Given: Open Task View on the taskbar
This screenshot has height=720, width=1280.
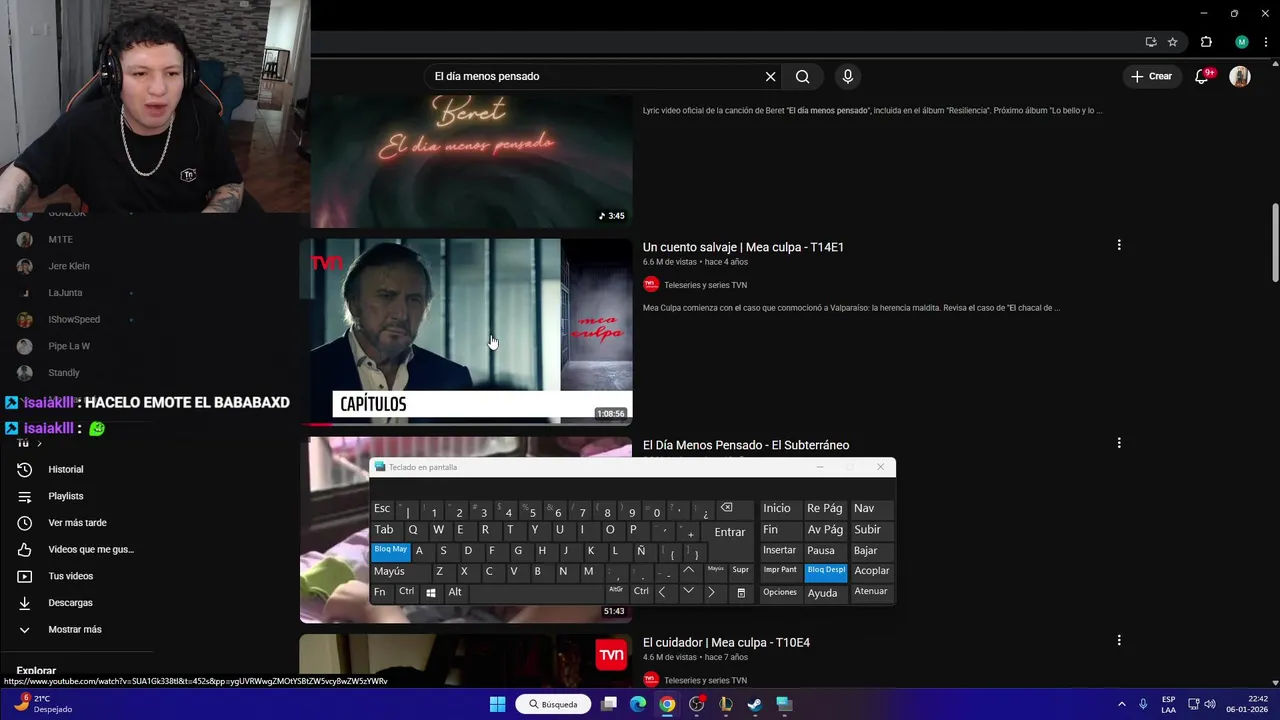Looking at the screenshot, I should click(x=609, y=704).
